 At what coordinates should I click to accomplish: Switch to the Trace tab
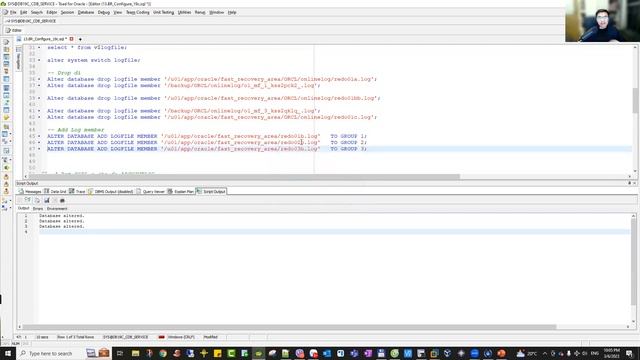77,191
